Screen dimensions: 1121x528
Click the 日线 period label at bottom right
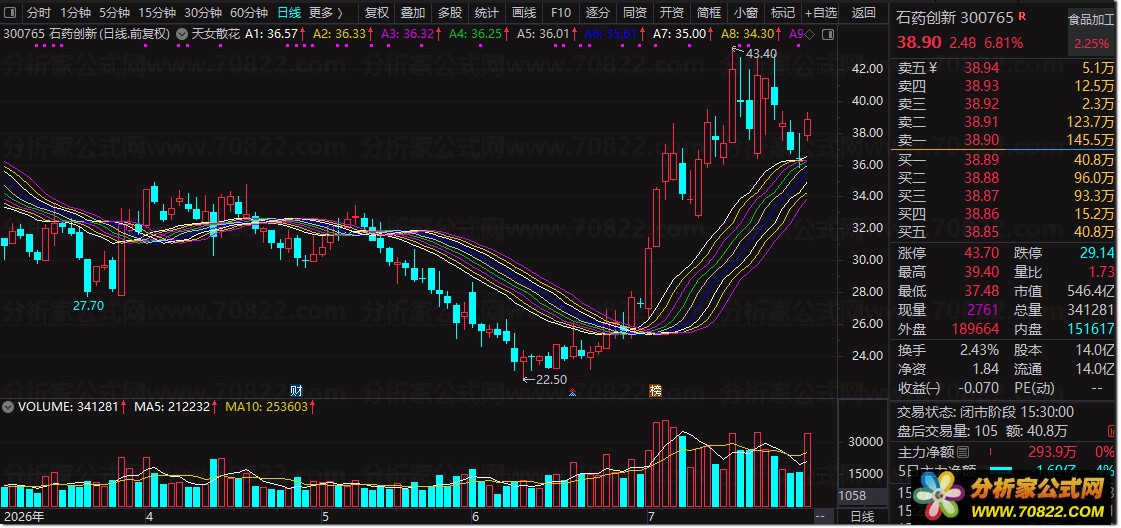point(862,516)
